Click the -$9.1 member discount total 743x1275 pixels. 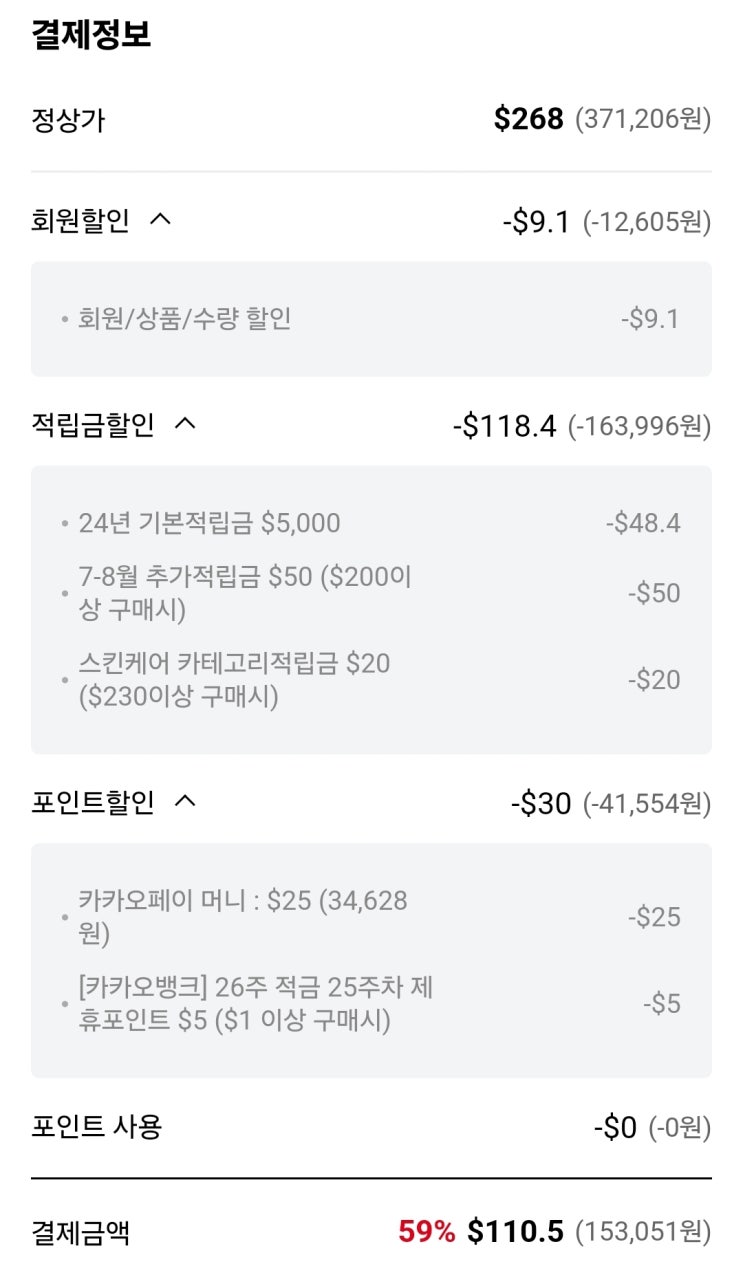(x=536, y=222)
